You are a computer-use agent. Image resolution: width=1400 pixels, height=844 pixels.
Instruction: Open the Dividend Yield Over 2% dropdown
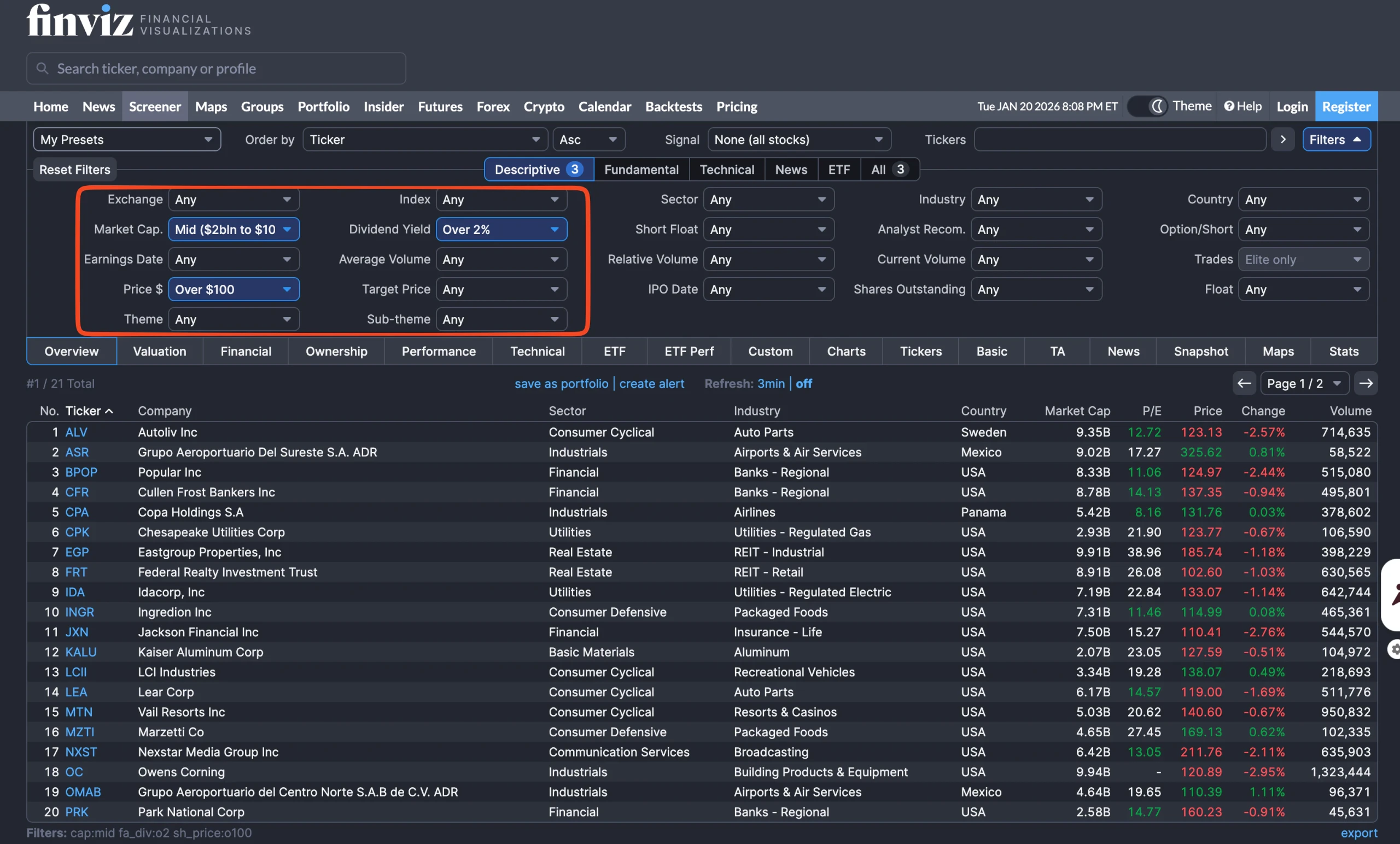point(501,230)
